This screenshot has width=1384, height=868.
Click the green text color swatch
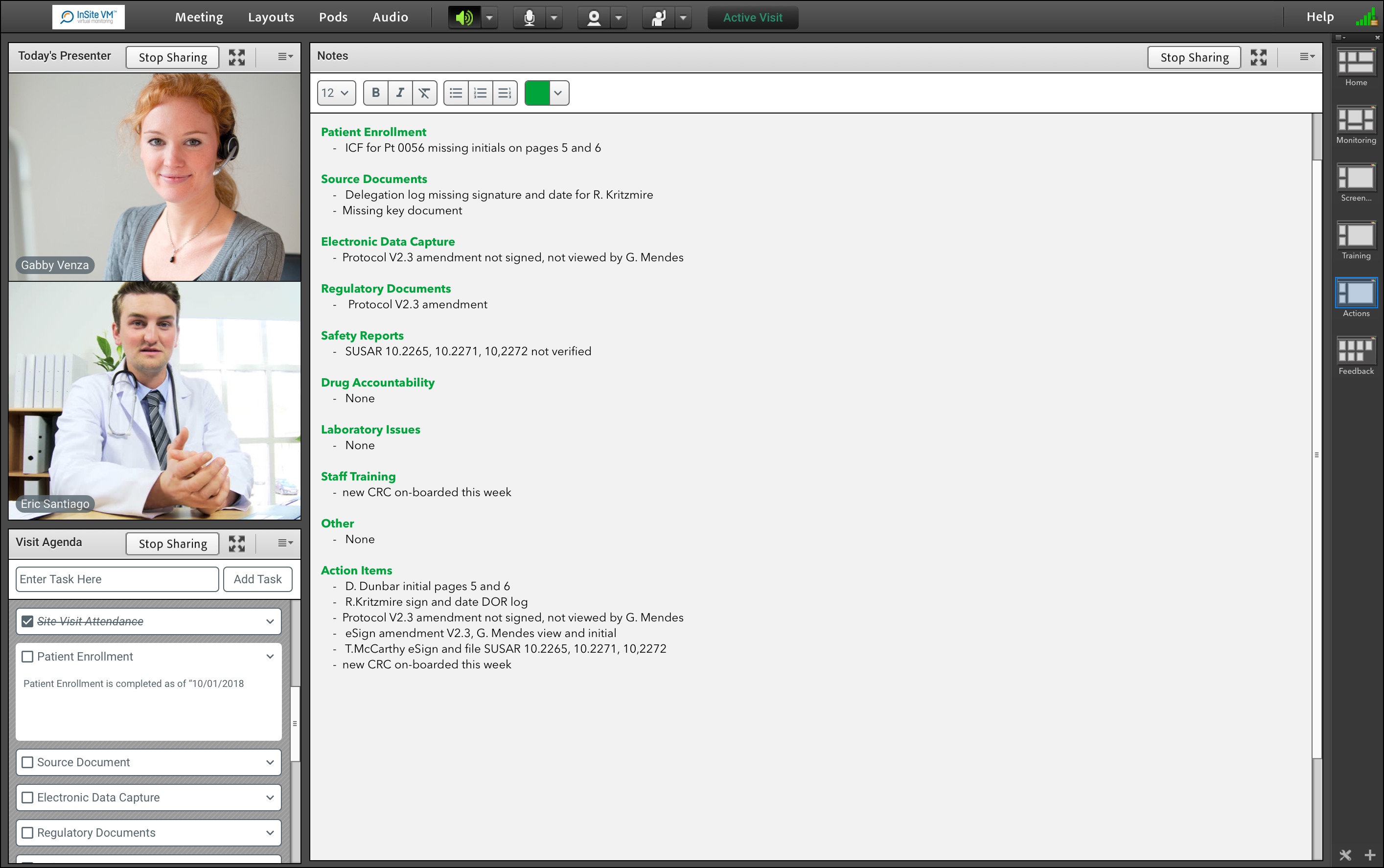537,93
